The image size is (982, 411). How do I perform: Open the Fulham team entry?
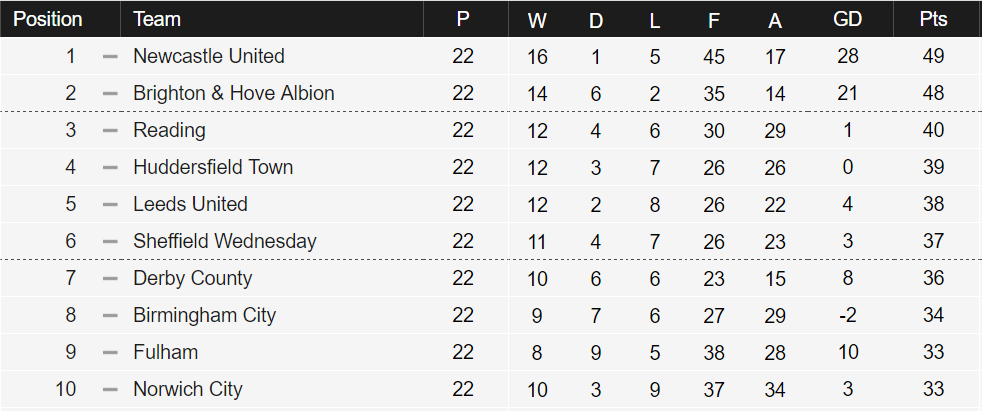pyautogui.click(x=165, y=352)
